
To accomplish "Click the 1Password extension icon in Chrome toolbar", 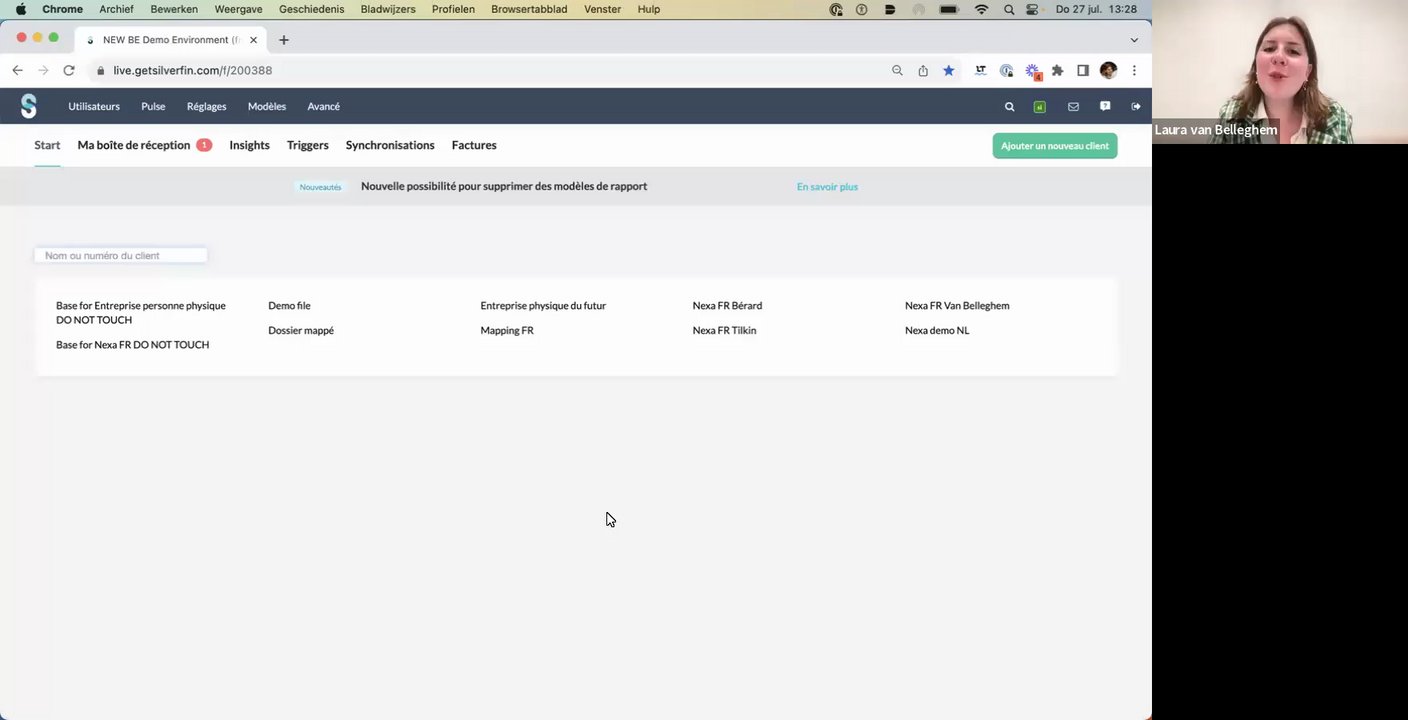I will click(x=1006, y=70).
